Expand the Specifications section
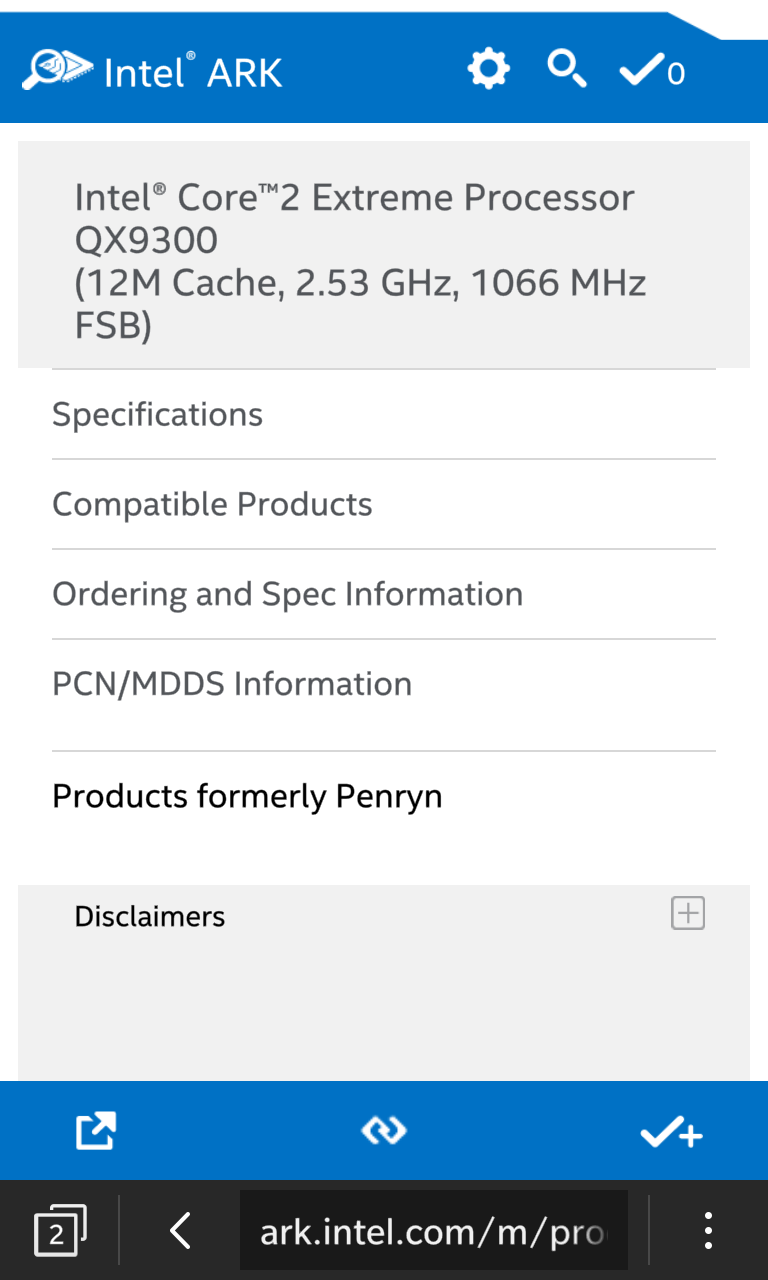This screenshot has width=768, height=1280. [x=158, y=414]
